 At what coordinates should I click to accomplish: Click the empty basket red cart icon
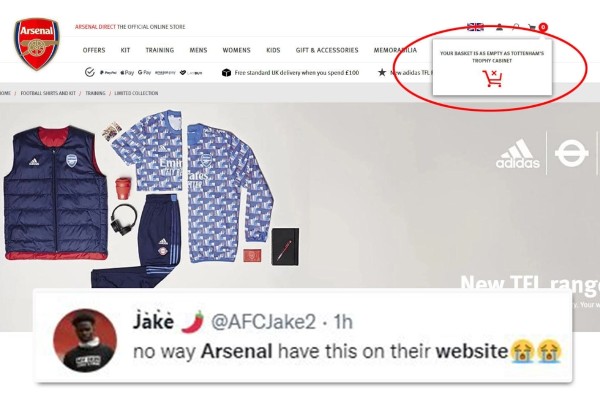(492, 78)
